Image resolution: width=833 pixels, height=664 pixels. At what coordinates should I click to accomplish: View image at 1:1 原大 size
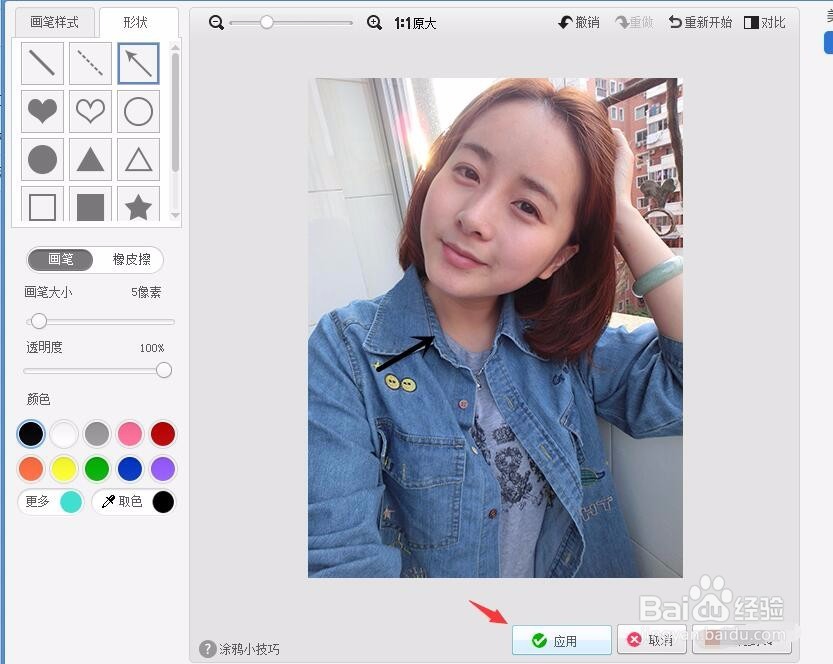tap(415, 23)
